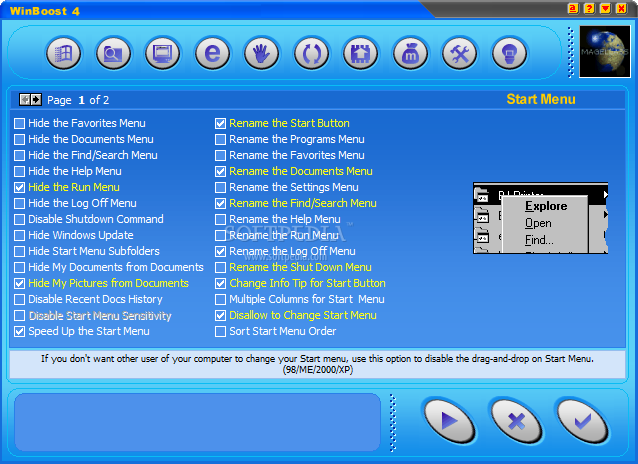This screenshot has height=464, width=638.
Task: Click the down-arrow minimize title button
Action: (605, 8)
